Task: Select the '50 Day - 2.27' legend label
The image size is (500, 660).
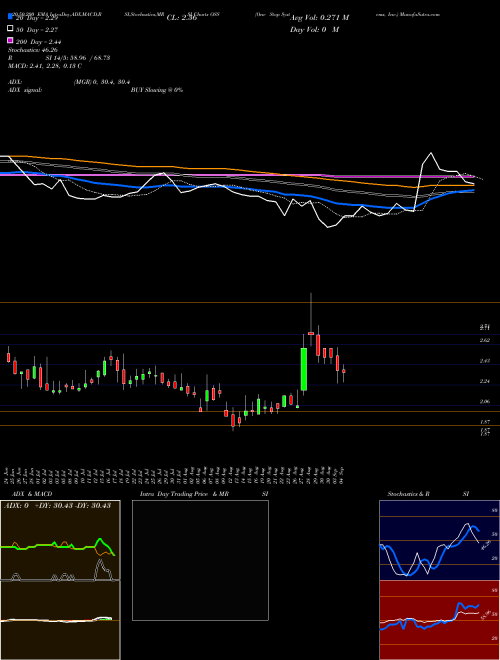Action: pos(37,30)
